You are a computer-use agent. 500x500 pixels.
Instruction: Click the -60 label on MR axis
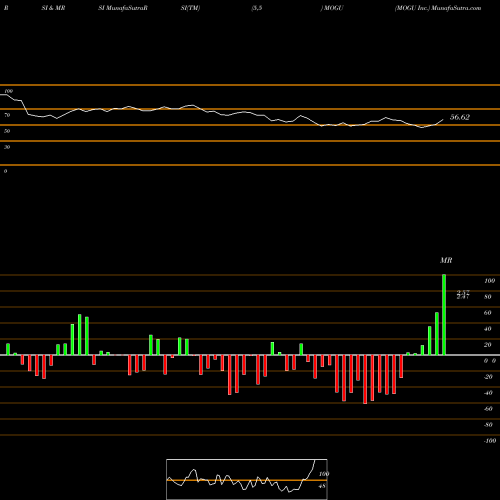pyautogui.click(x=488, y=409)
